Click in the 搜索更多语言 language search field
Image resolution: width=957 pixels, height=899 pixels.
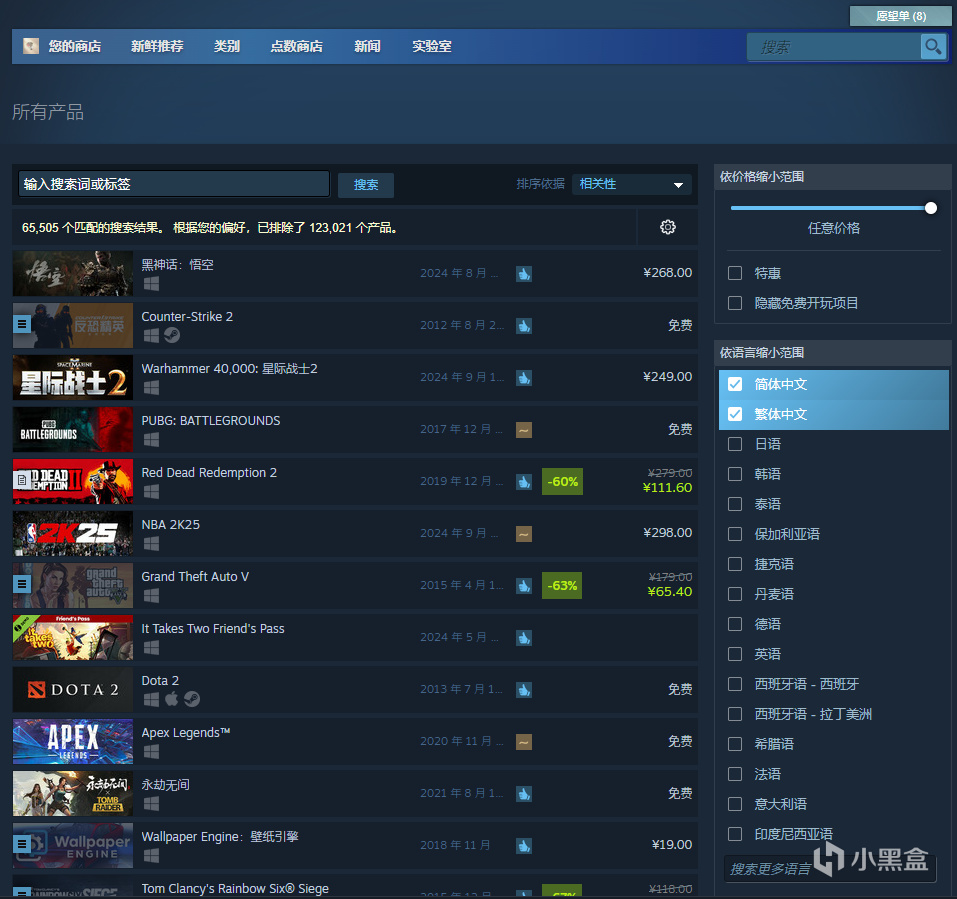click(831, 868)
